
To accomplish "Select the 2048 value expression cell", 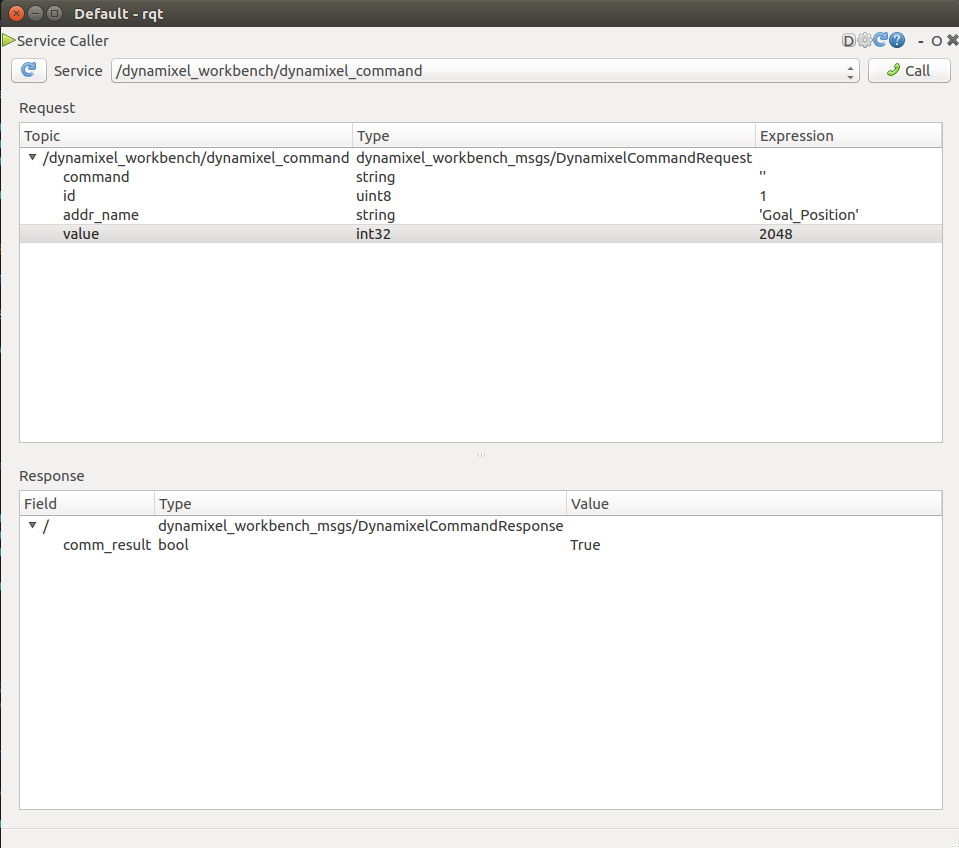I will tap(776, 234).
